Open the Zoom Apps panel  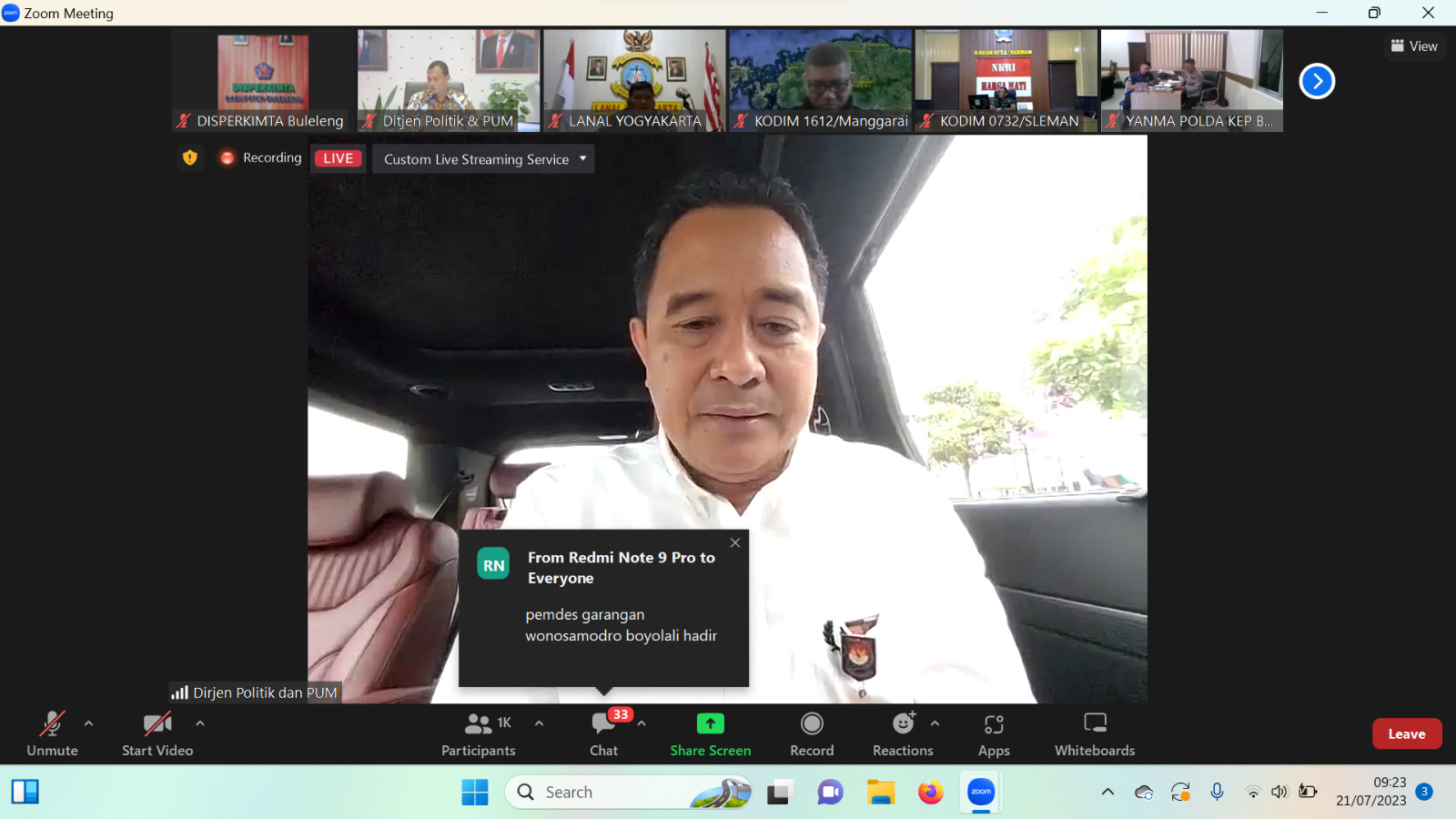click(994, 733)
